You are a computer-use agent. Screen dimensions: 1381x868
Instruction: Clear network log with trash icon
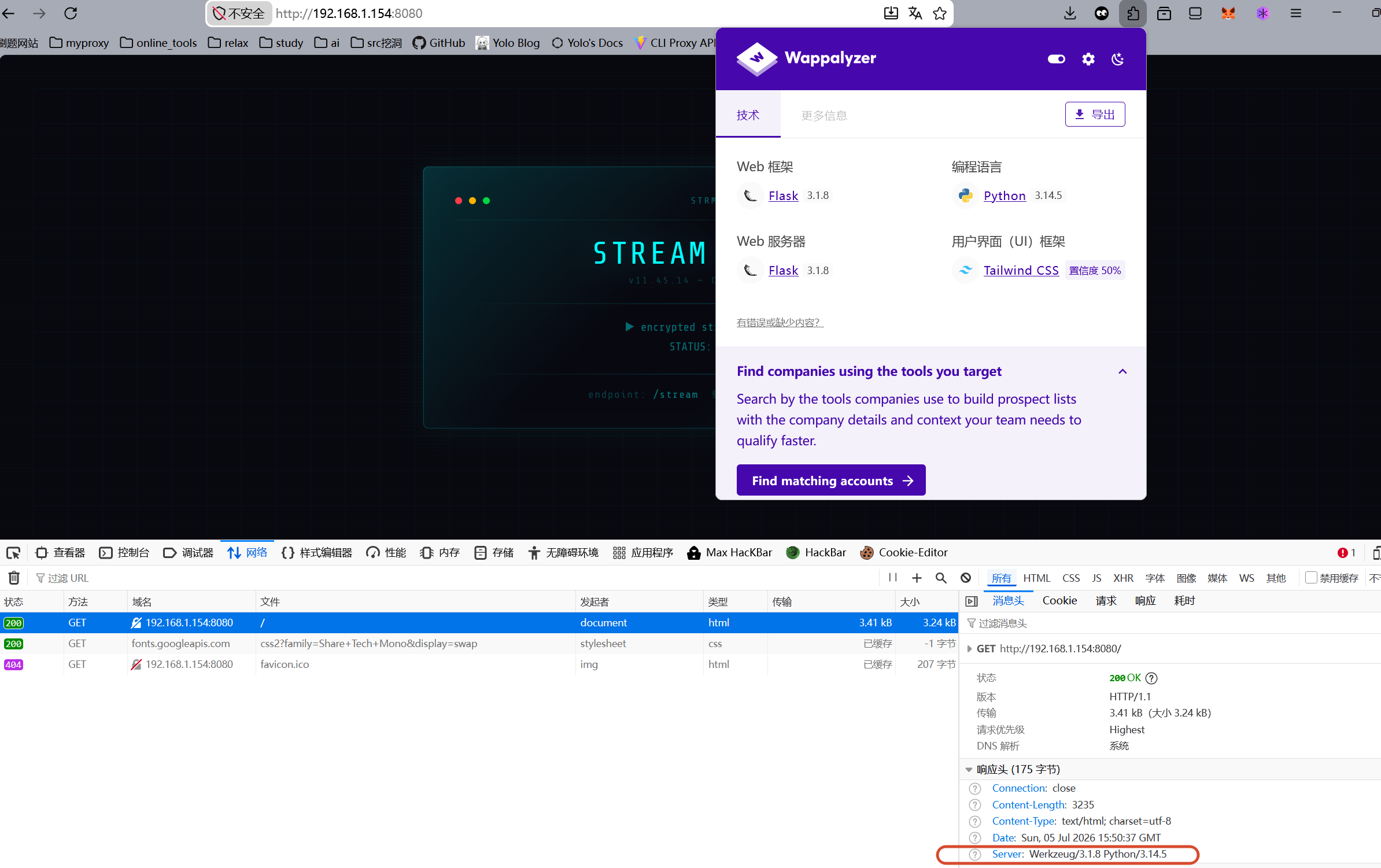pyautogui.click(x=14, y=578)
